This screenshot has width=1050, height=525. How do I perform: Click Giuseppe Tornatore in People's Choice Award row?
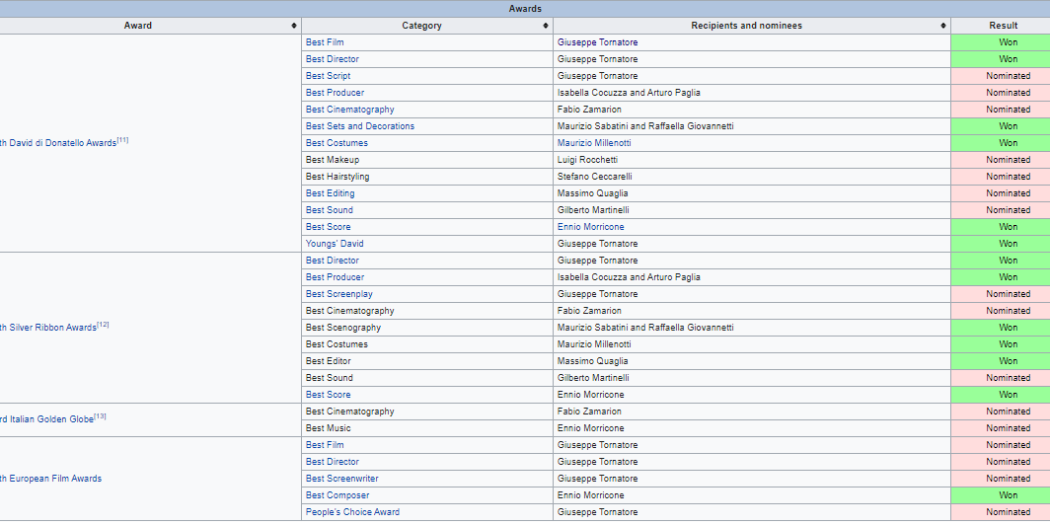point(597,512)
